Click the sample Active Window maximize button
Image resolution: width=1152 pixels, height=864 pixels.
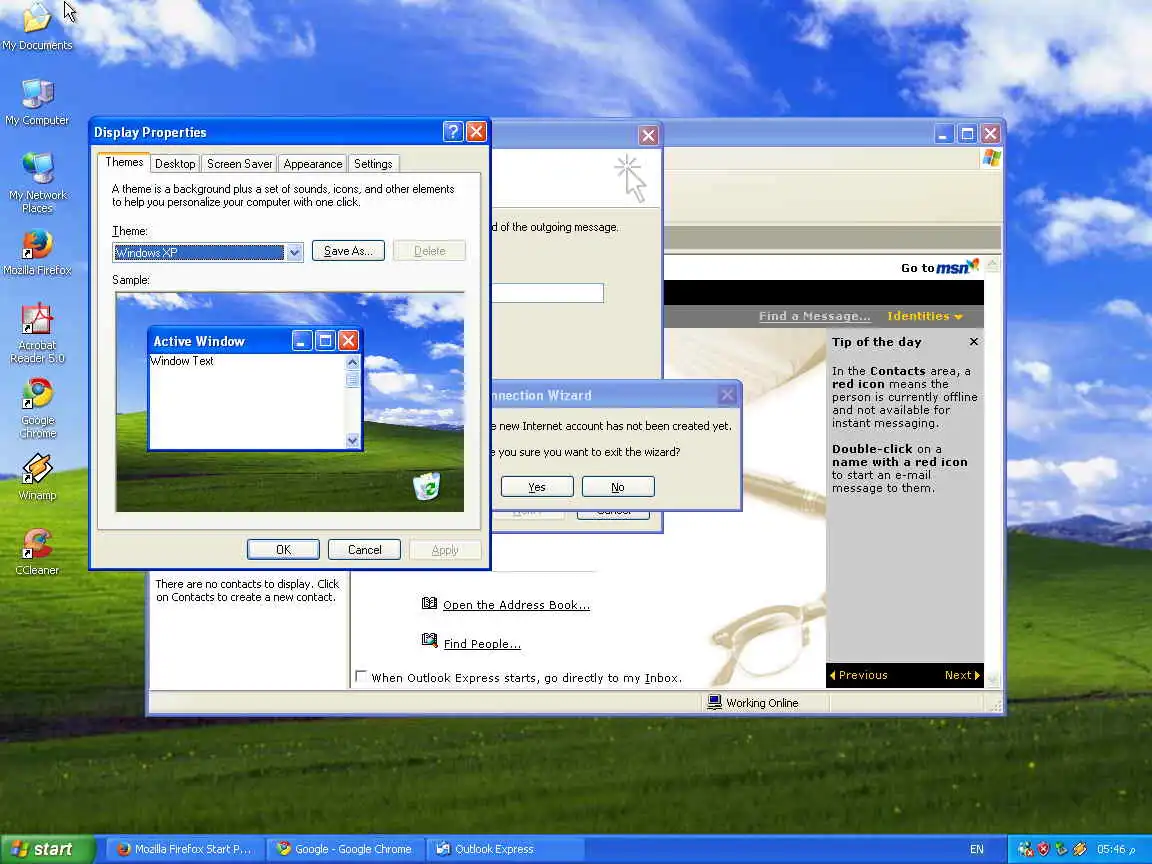point(325,340)
